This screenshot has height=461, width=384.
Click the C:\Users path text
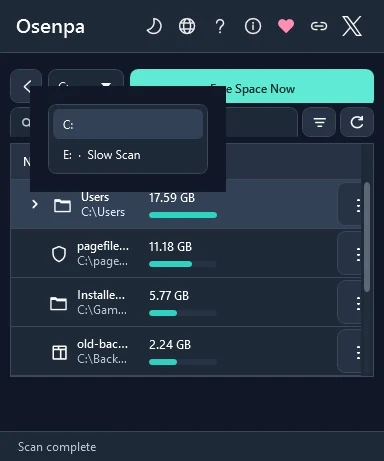103,212
